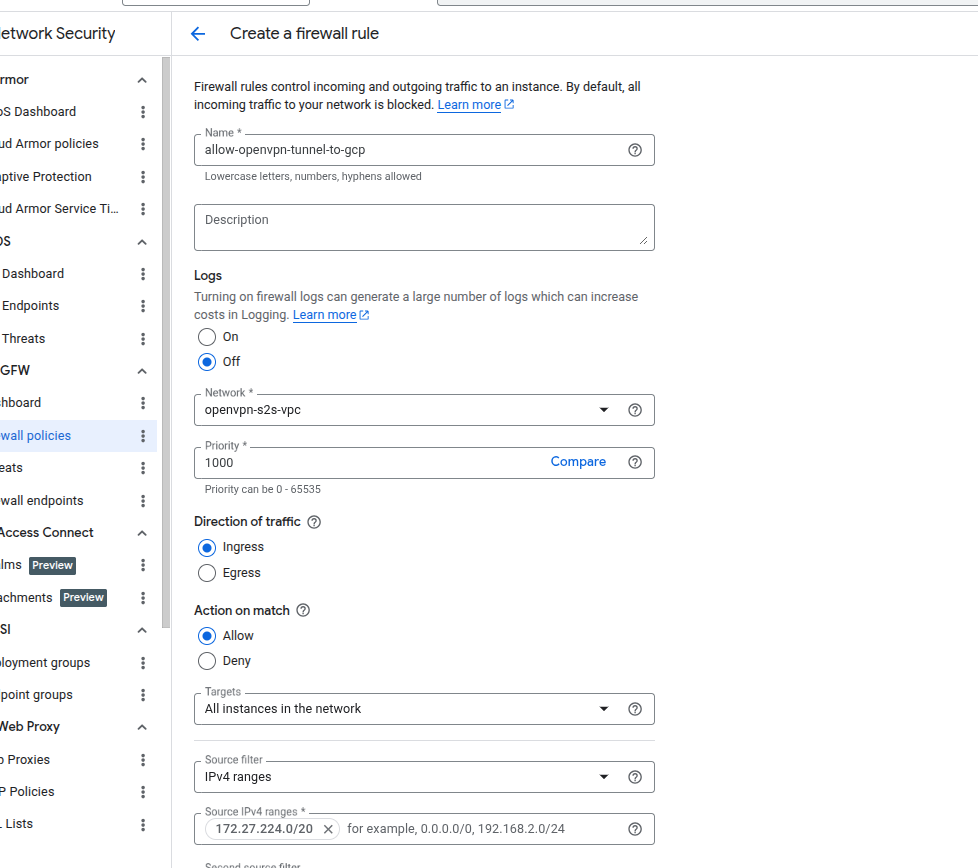The width and height of the screenshot is (978, 868).
Task: Open the three-dot menu for Endpoints
Action: [143, 306]
